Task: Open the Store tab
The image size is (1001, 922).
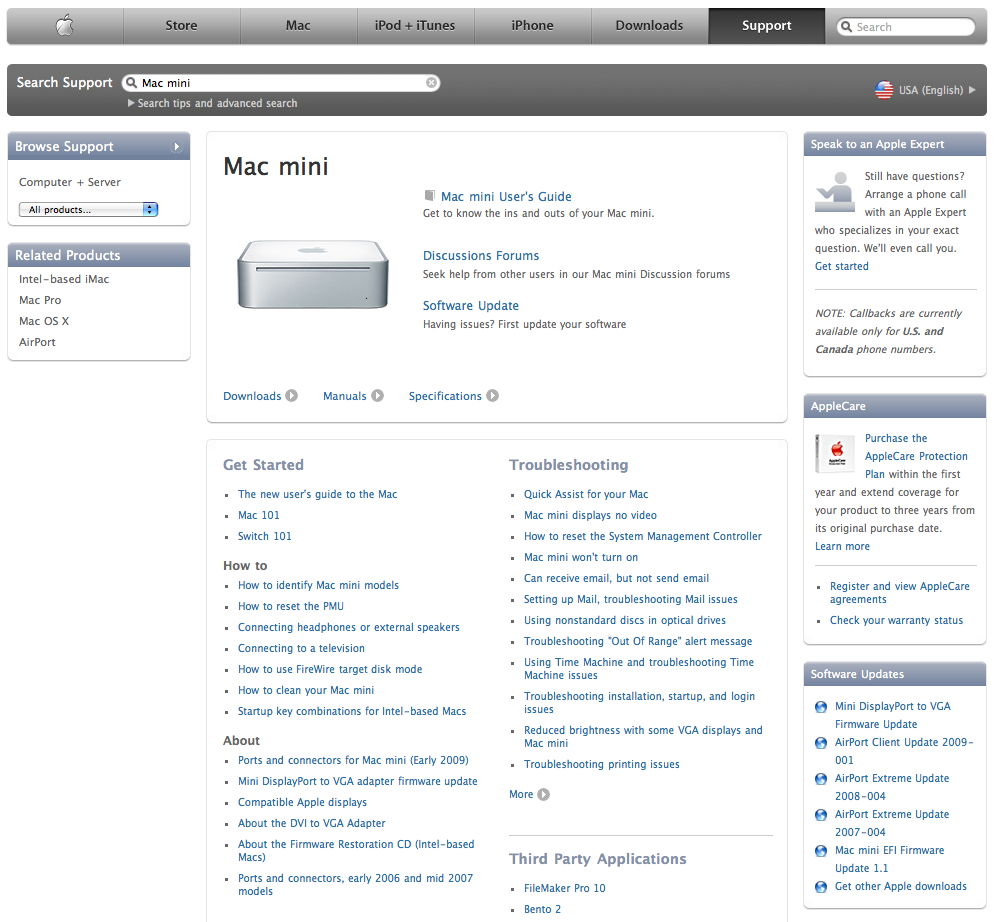Action: click(x=181, y=26)
